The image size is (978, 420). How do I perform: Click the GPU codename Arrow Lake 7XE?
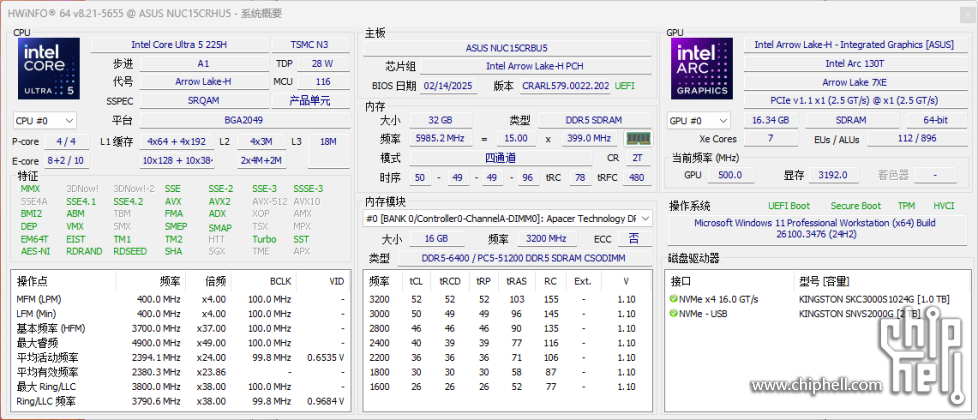(x=854, y=82)
